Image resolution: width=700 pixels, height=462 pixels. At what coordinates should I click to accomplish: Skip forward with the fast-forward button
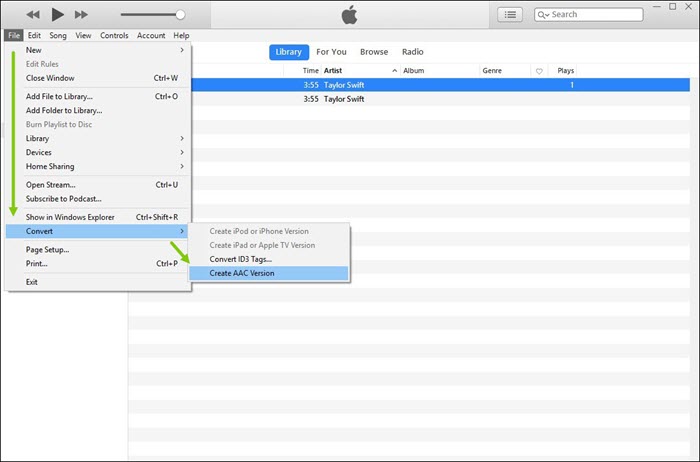point(81,15)
